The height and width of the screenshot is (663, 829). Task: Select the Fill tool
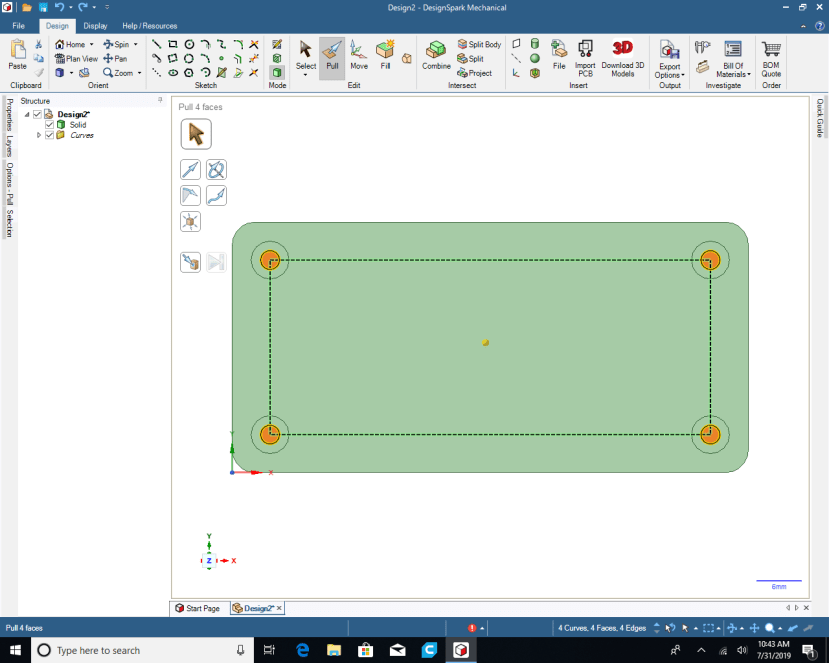click(385, 55)
